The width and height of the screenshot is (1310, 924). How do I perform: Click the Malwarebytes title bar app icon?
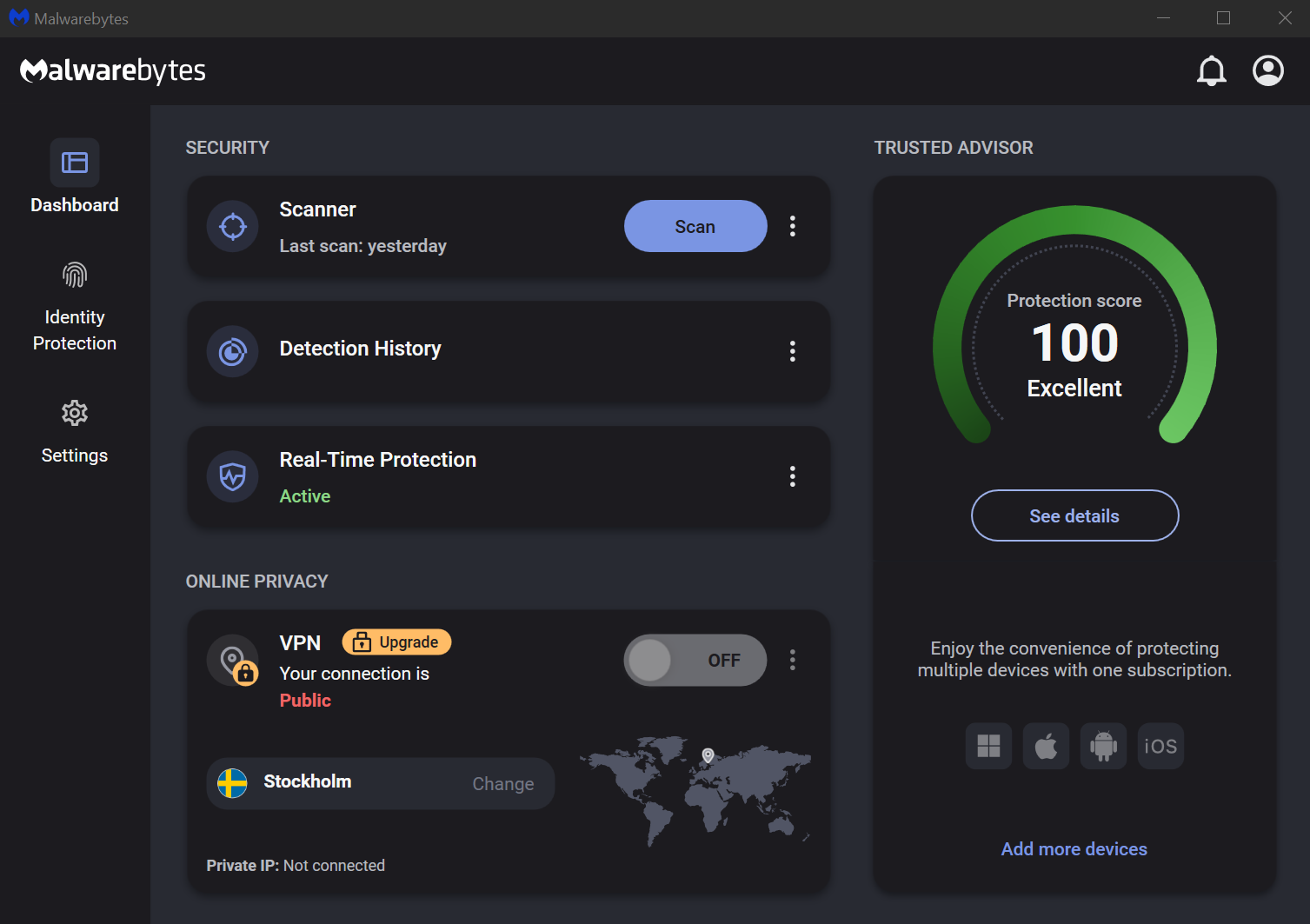pos(19,18)
